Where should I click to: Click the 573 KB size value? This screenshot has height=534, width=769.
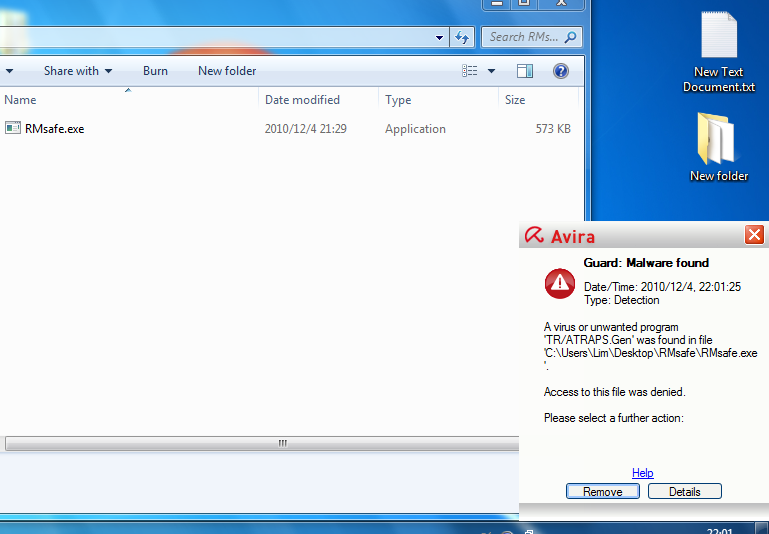(x=553, y=128)
